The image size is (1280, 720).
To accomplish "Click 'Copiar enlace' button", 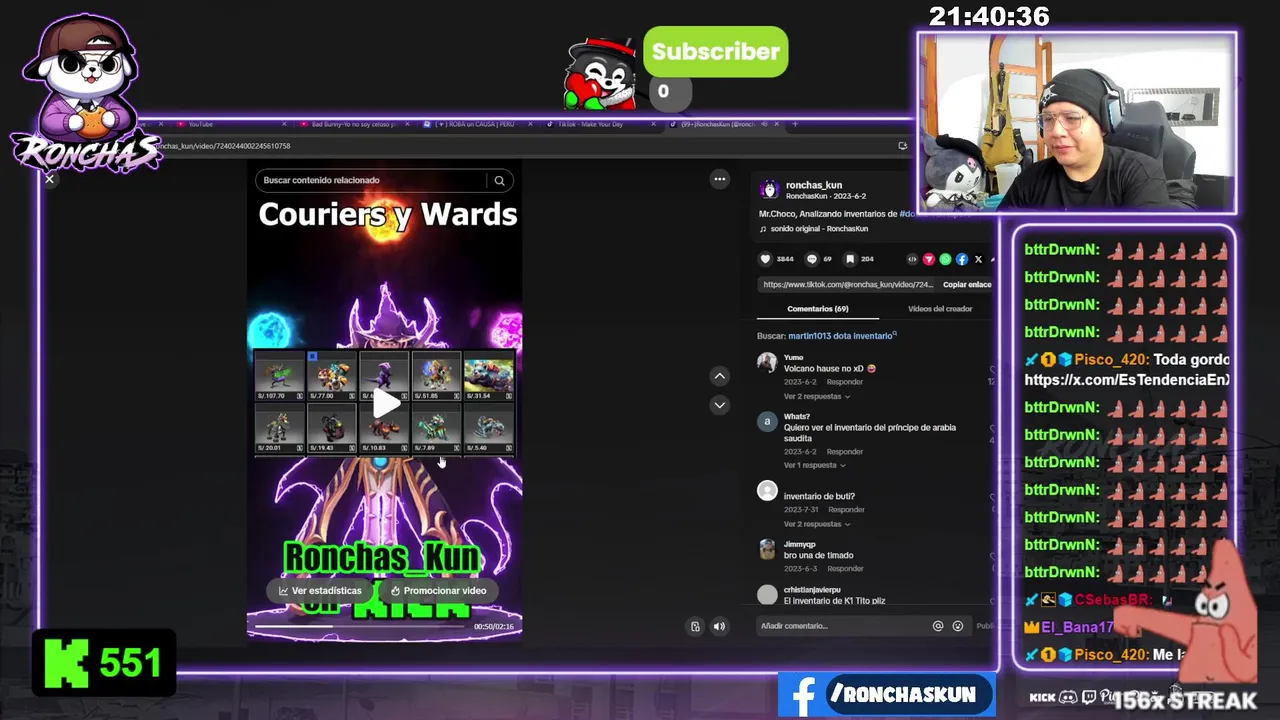I will [967, 285].
